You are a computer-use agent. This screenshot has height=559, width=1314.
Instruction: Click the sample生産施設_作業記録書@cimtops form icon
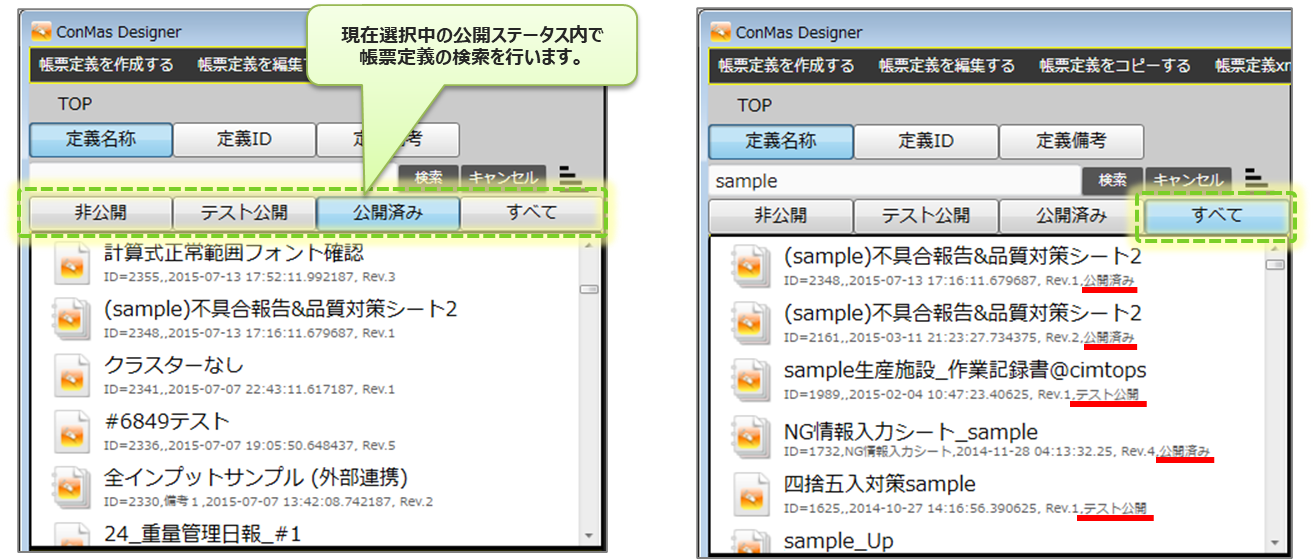click(x=750, y=378)
